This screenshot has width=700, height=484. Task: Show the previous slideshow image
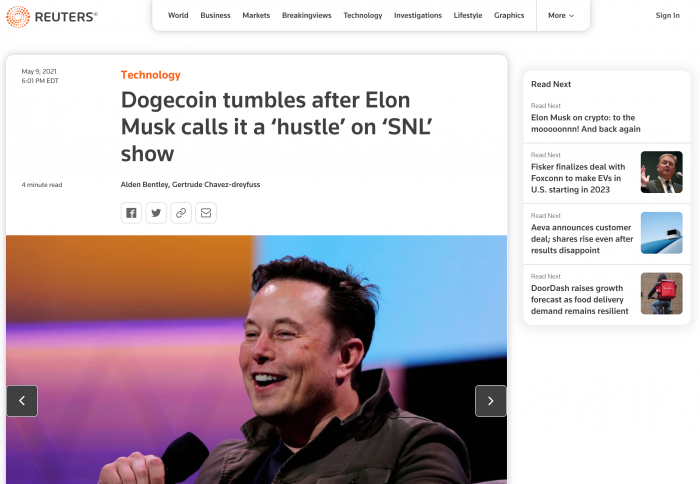point(22,401)
